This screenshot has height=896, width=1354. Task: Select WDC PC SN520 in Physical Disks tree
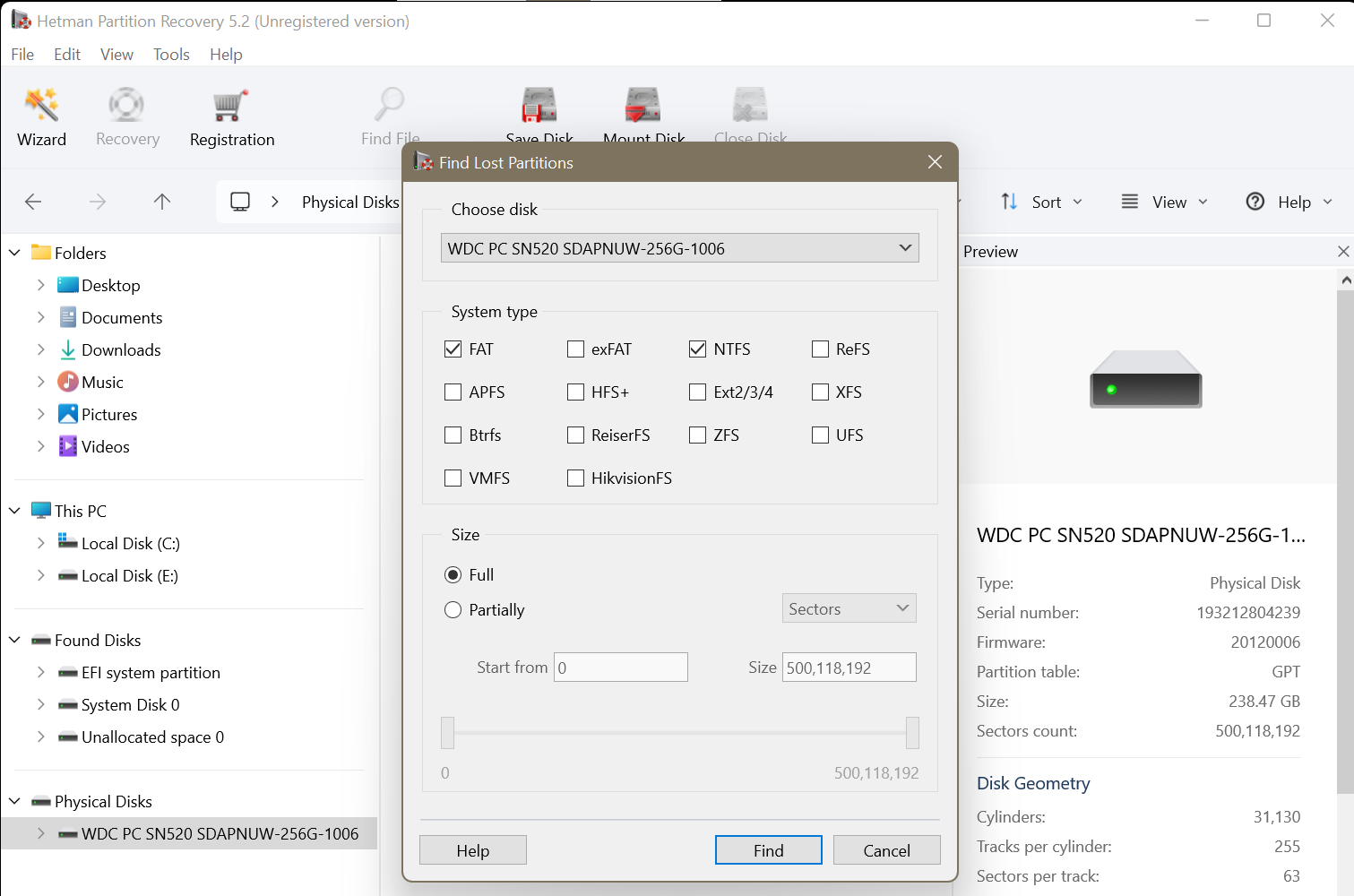point(189,833)
